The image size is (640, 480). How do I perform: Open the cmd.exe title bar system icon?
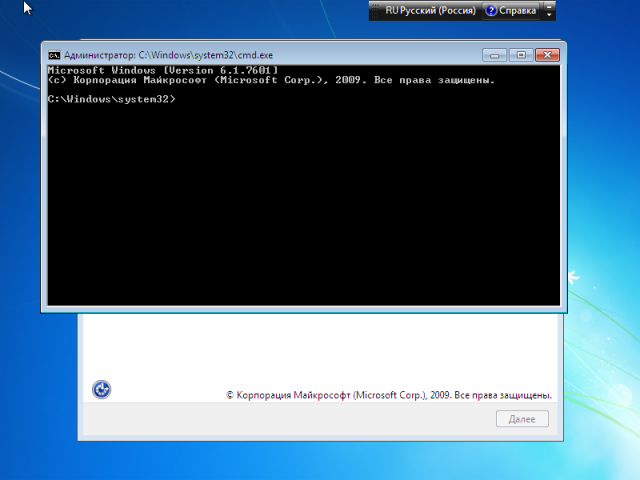[54, 55]
